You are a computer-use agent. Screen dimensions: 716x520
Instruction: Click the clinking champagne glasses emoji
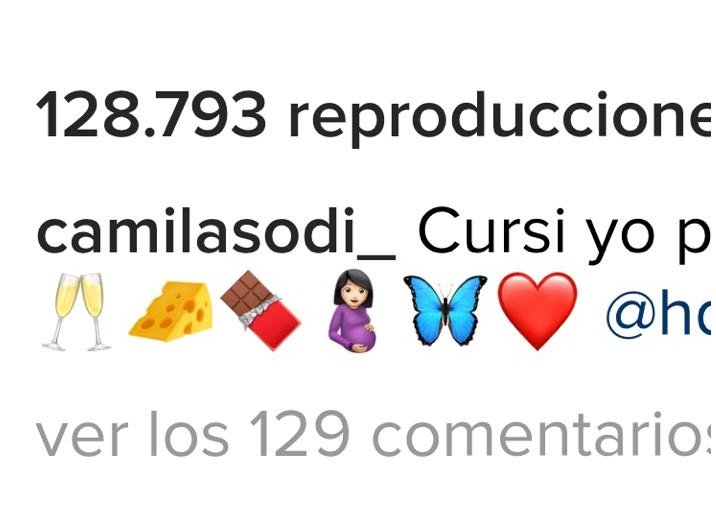pos(75,313)
